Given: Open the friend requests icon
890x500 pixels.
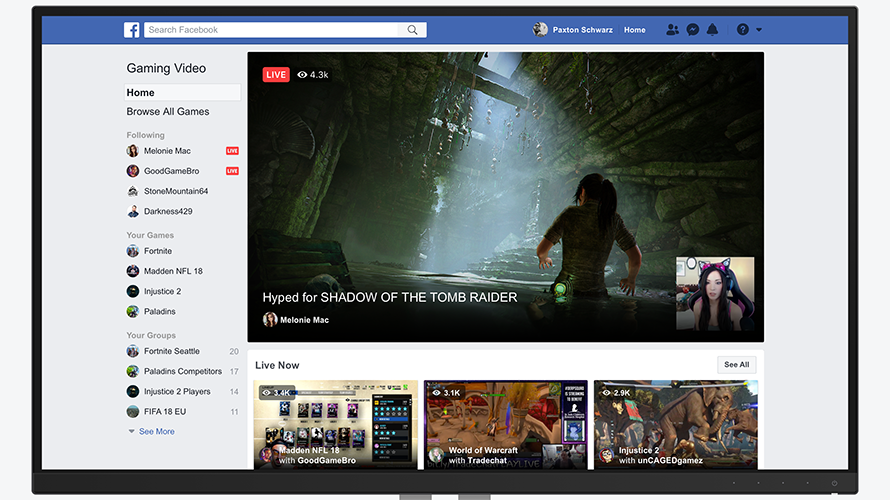Looking at the screenshot, I should pyautogui.click(x=673, y=30).
